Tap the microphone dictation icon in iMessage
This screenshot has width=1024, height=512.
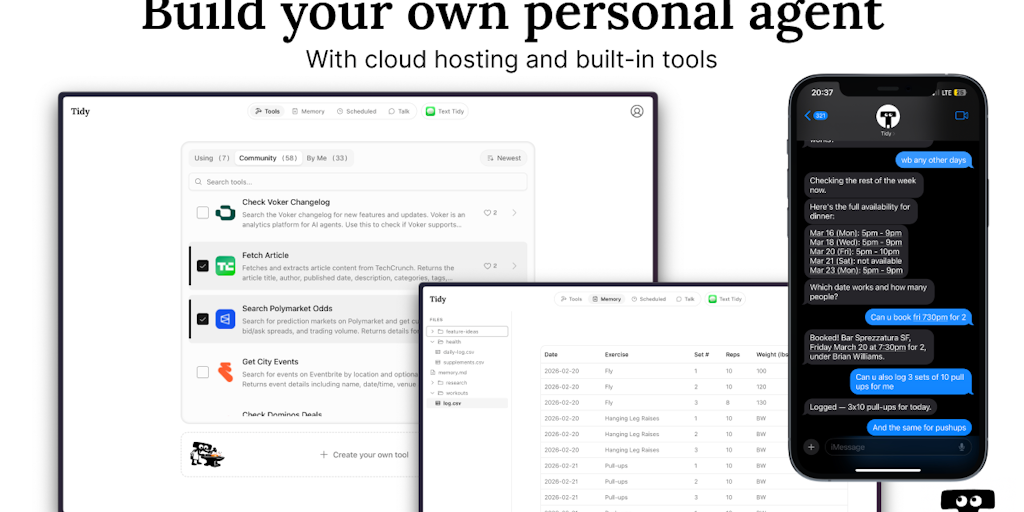(961, 447)
